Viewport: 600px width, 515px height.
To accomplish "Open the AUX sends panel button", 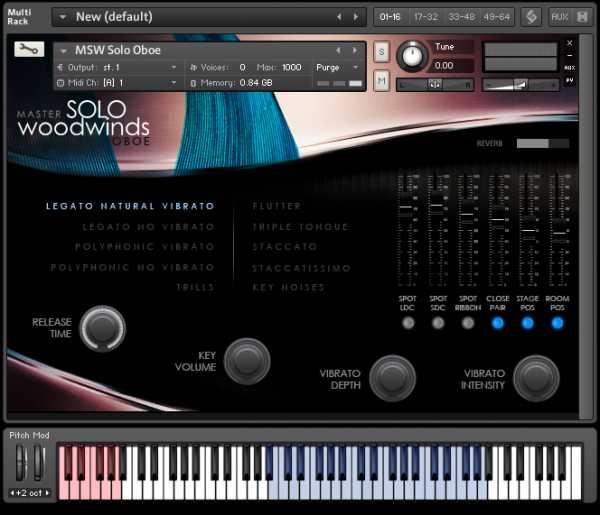I will pyautogui.click(x=560, y=17).
